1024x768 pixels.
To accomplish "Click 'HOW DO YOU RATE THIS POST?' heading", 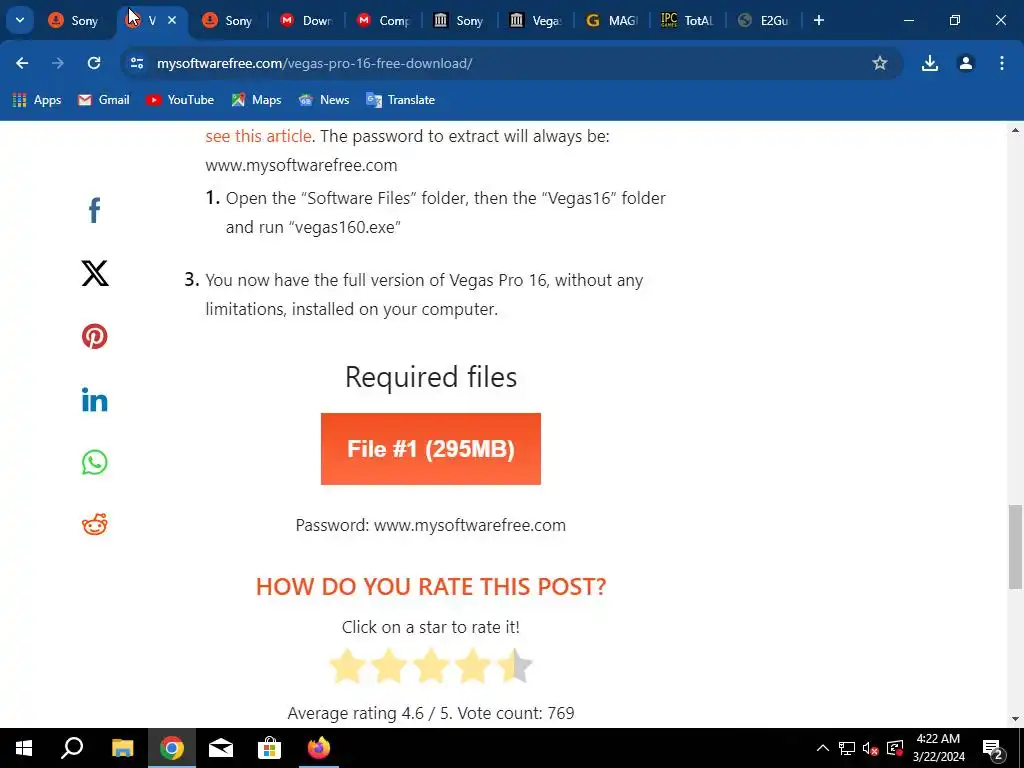I will pyautogui.click(x=431, y=586).
